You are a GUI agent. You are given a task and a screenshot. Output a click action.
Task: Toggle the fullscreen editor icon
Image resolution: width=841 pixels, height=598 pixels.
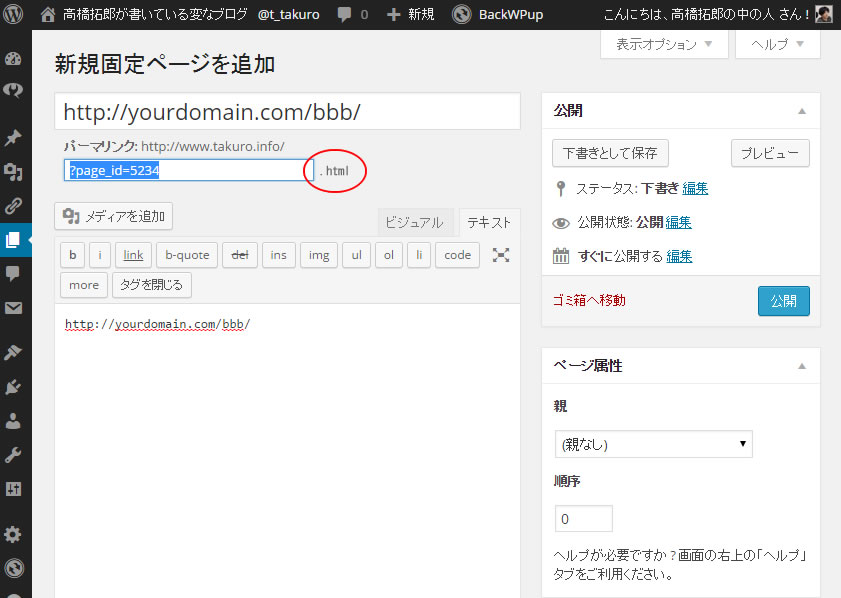coord(501,255)
